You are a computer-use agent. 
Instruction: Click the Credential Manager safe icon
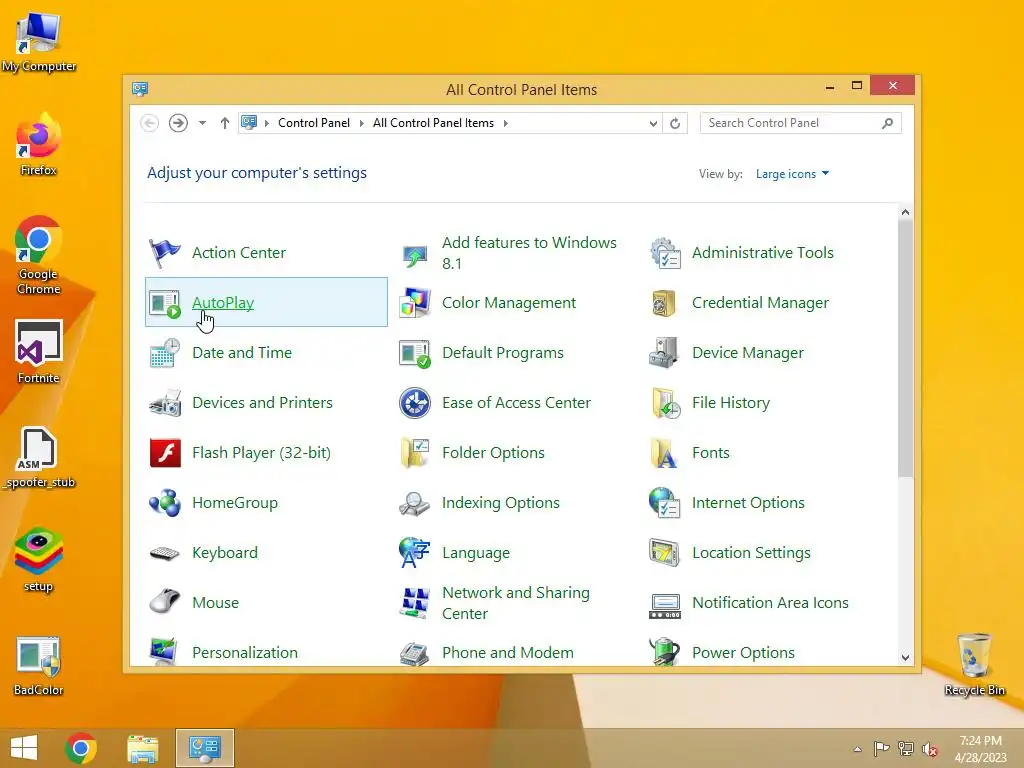pos(664,303)
